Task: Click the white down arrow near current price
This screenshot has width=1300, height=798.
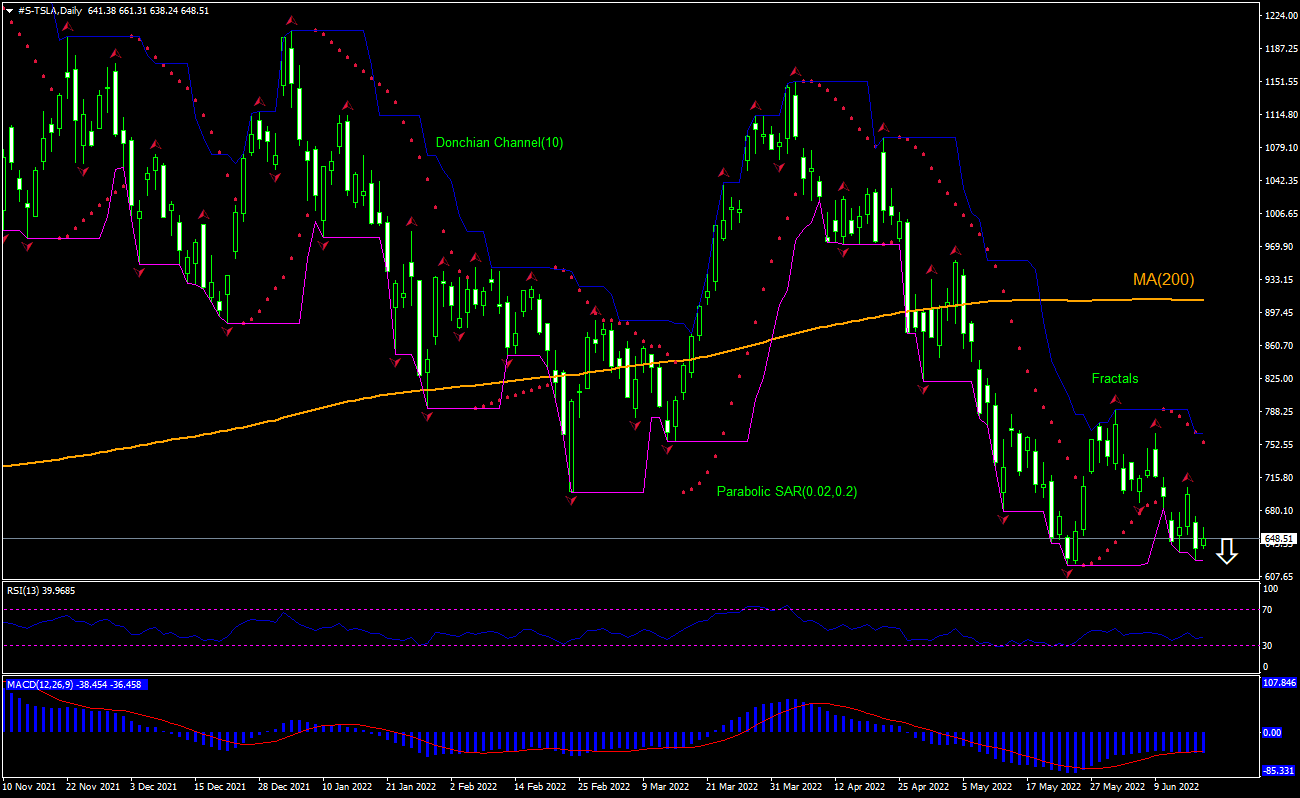Action: point(1227,551)
